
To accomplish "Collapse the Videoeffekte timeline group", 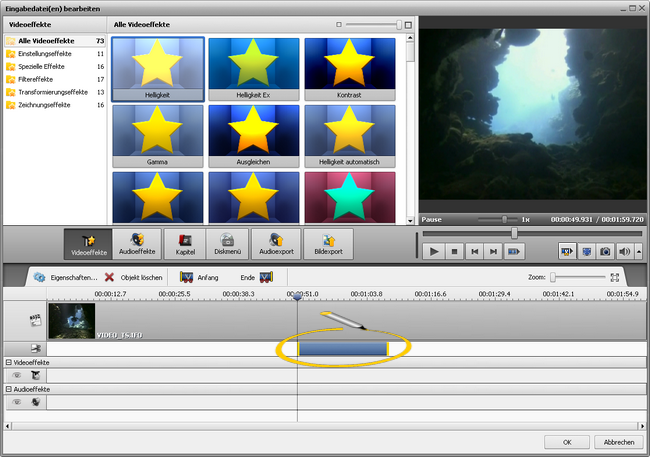I will coord(8,362).
